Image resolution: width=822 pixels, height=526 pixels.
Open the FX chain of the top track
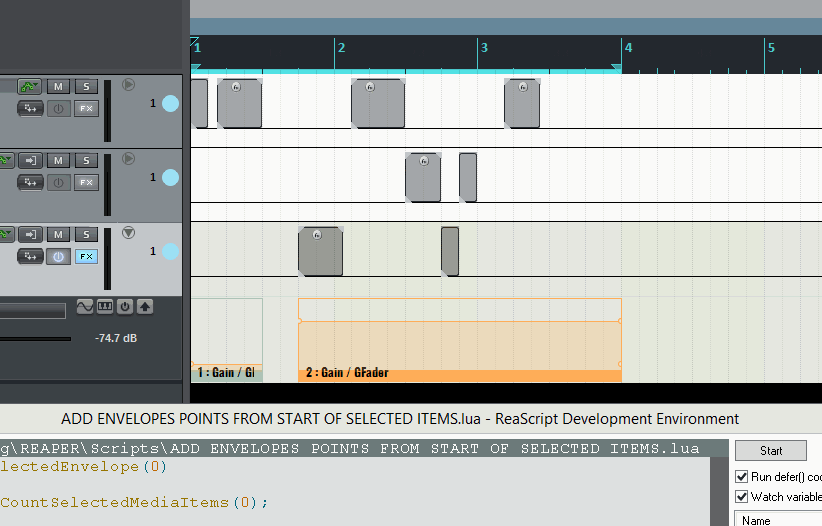pos(86,109)
